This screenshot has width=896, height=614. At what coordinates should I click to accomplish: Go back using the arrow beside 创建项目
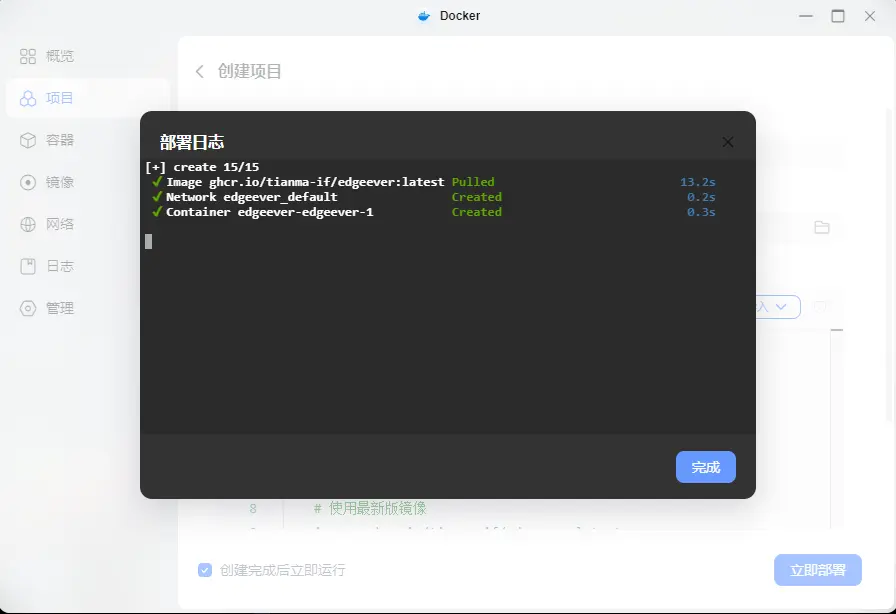[199, 71]
